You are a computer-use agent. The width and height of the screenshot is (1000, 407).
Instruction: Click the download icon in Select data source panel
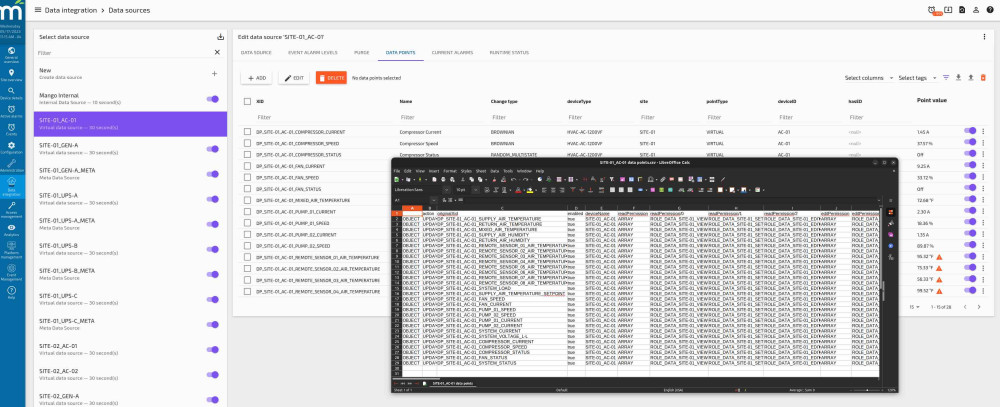[x=220, y=37]
